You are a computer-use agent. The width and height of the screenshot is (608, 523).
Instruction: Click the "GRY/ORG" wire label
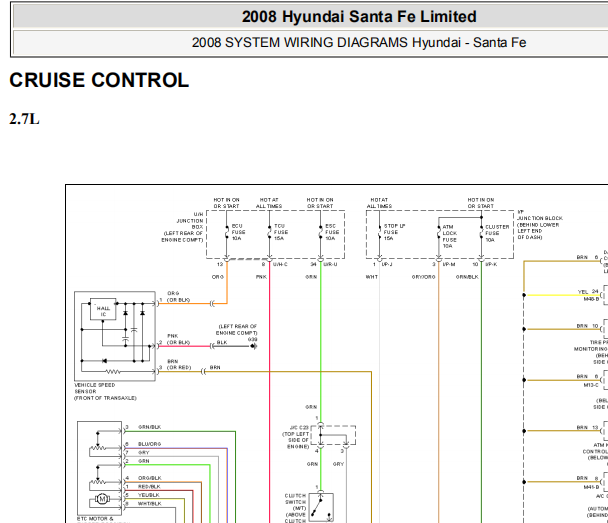point(423,277)
